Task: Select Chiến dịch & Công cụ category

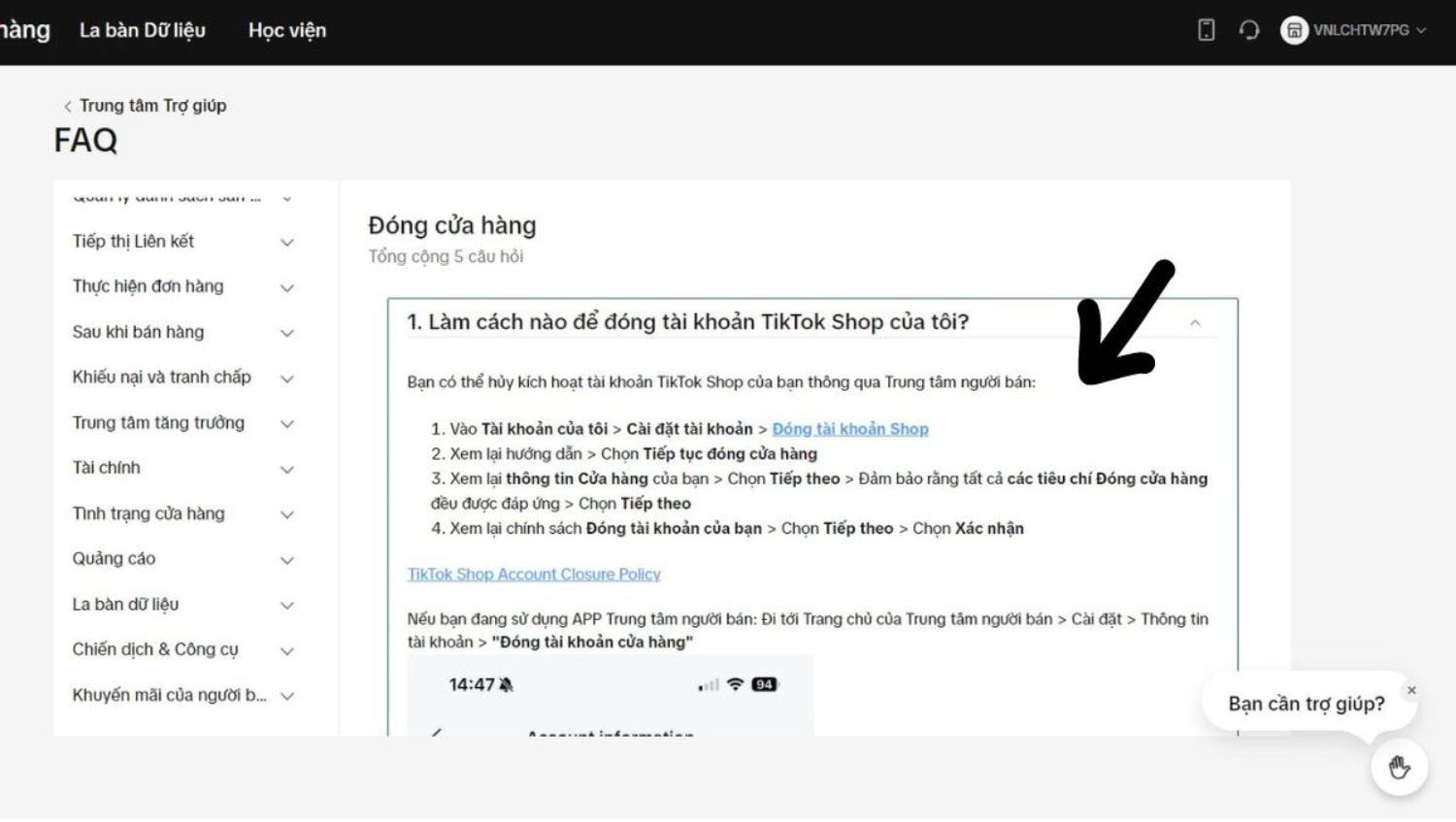Action: coord(154,649)
